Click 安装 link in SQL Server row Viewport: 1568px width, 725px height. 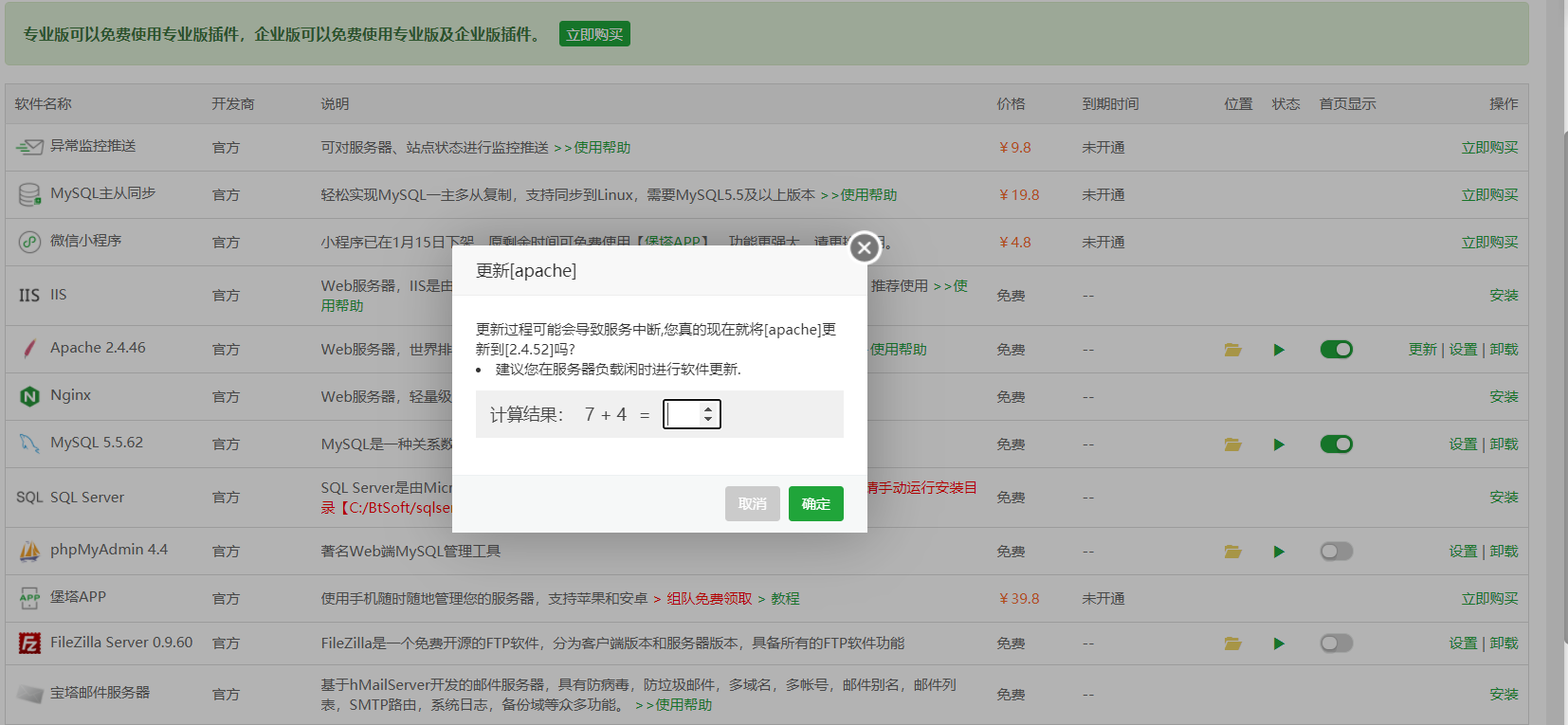1504,498
